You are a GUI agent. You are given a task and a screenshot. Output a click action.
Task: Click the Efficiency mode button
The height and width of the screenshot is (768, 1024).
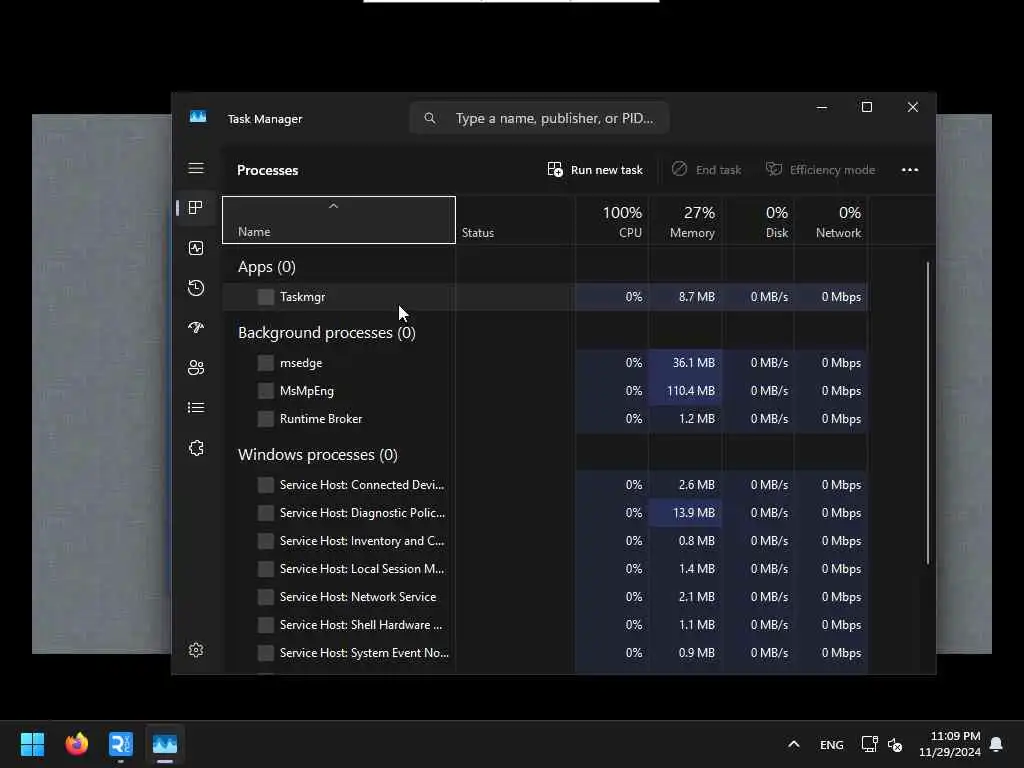tap(820, 170)
